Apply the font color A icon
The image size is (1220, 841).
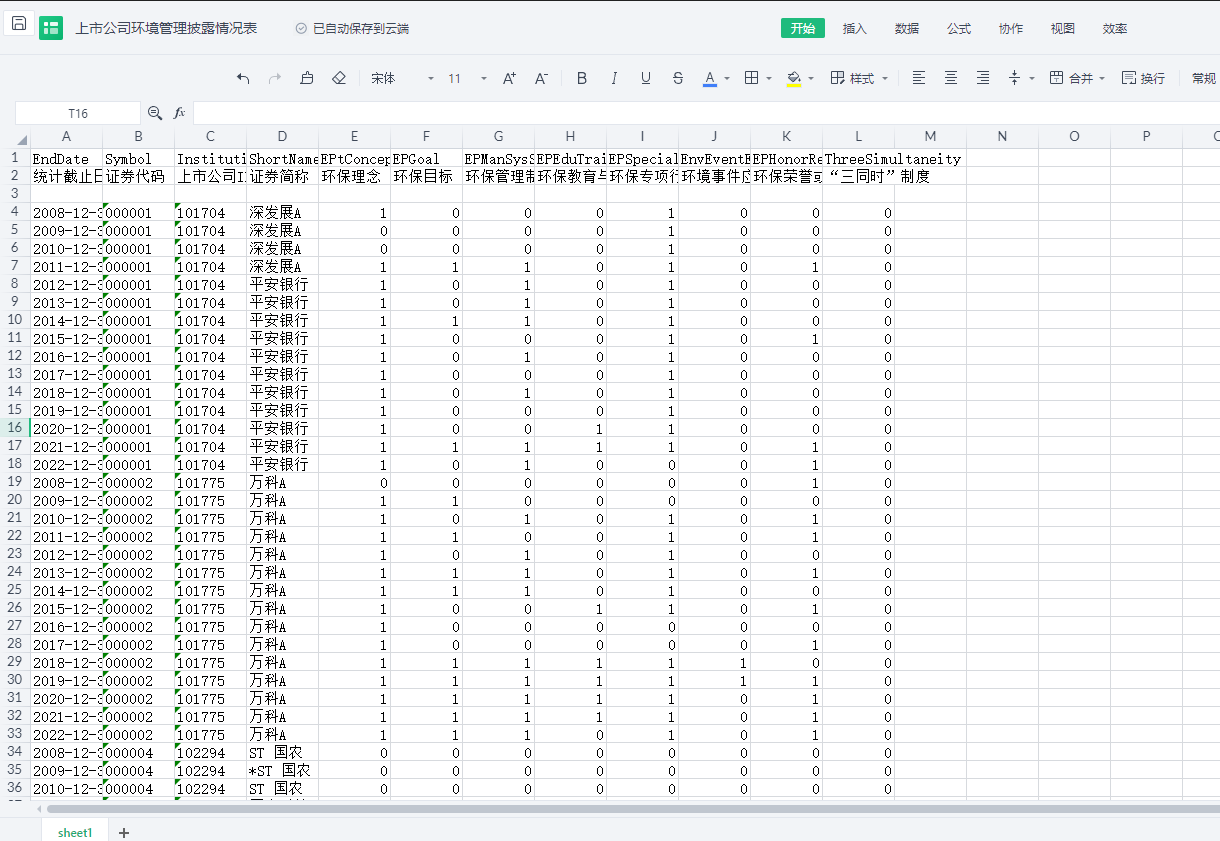coord(710,78)
